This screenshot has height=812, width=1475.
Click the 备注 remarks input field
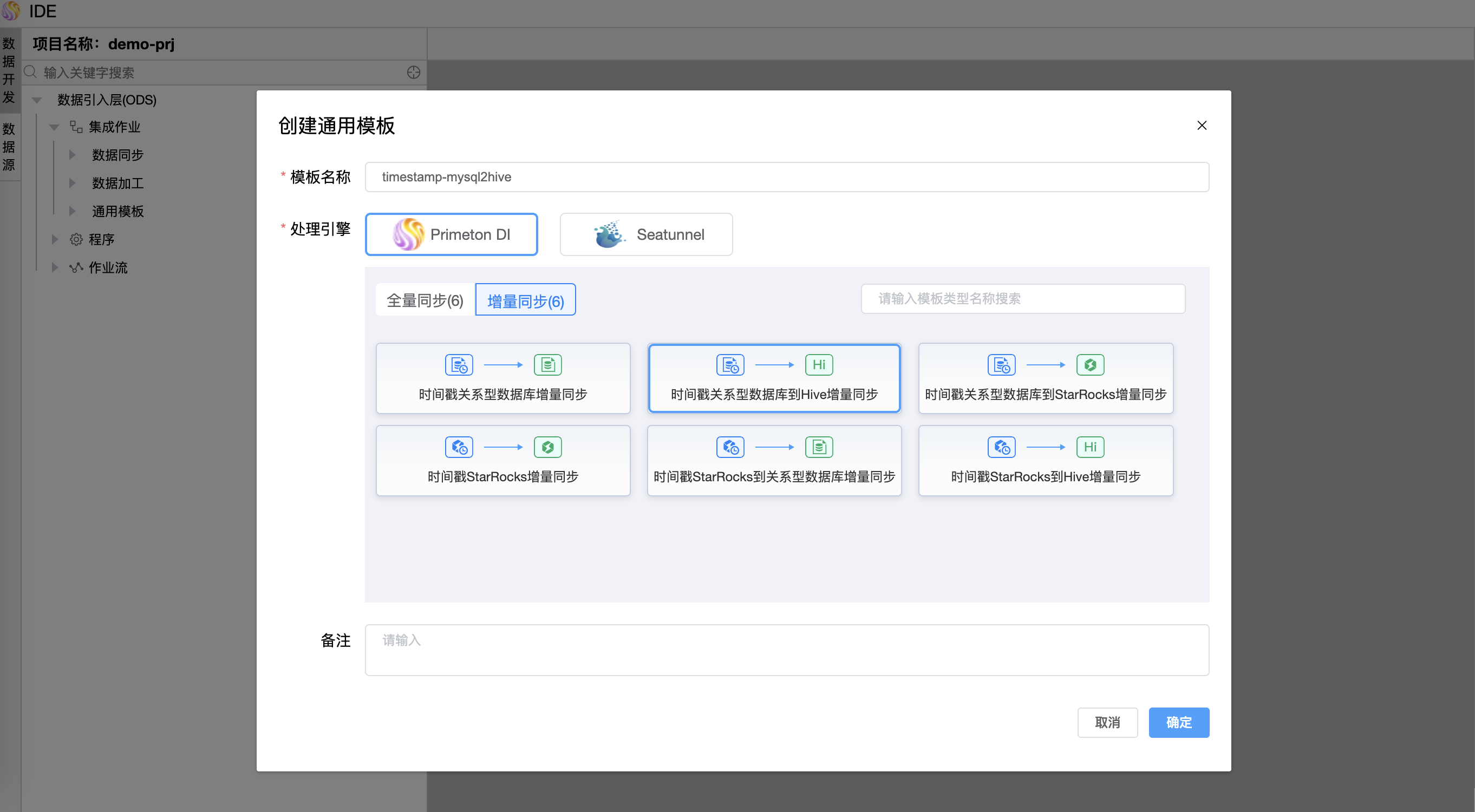click(x=786, y=650)
